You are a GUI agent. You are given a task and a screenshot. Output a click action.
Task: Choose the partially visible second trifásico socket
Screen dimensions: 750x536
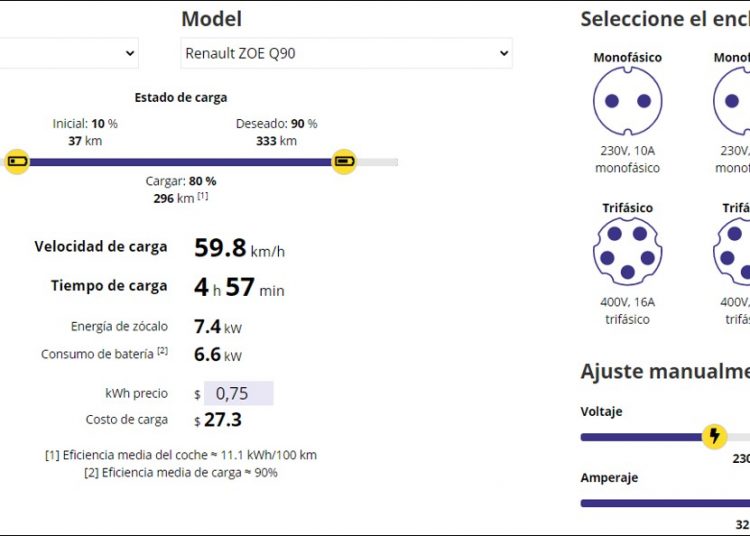(736, 253)
